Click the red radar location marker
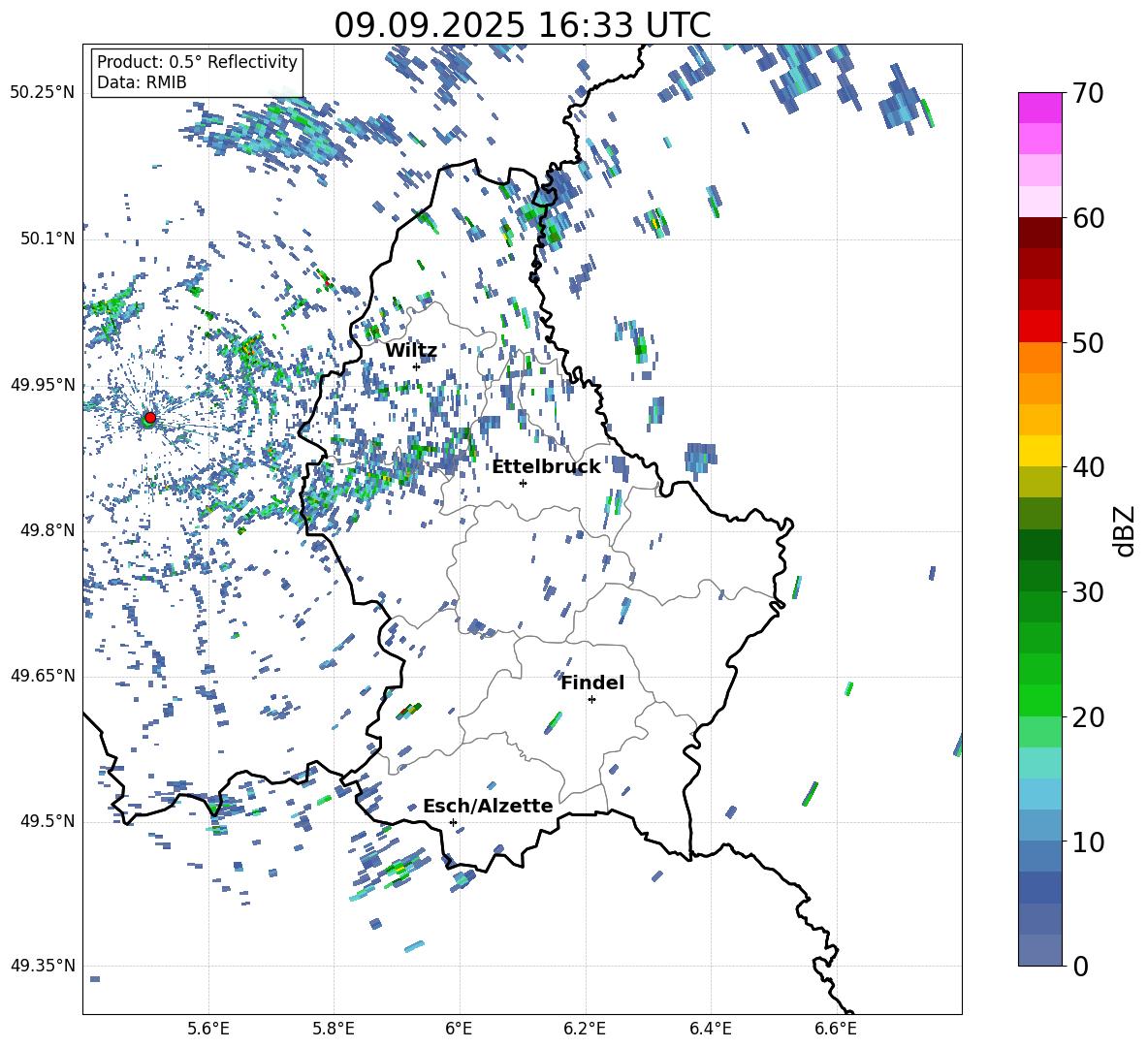Viewport: 1148px width, 1048px height. [x=150, y=417]
